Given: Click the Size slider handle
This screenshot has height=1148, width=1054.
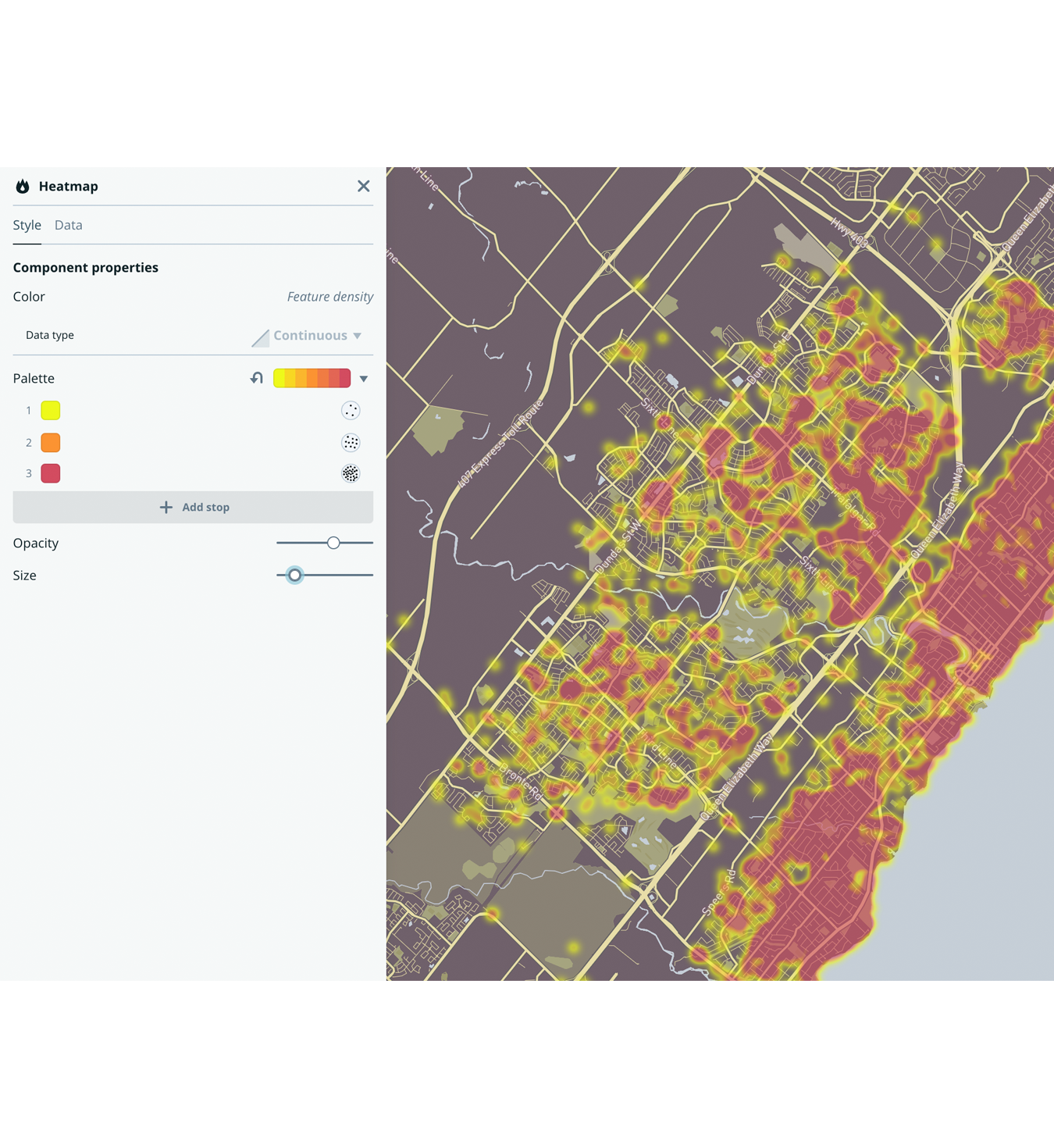Looking at the screenshot, I should click(294, 575).
